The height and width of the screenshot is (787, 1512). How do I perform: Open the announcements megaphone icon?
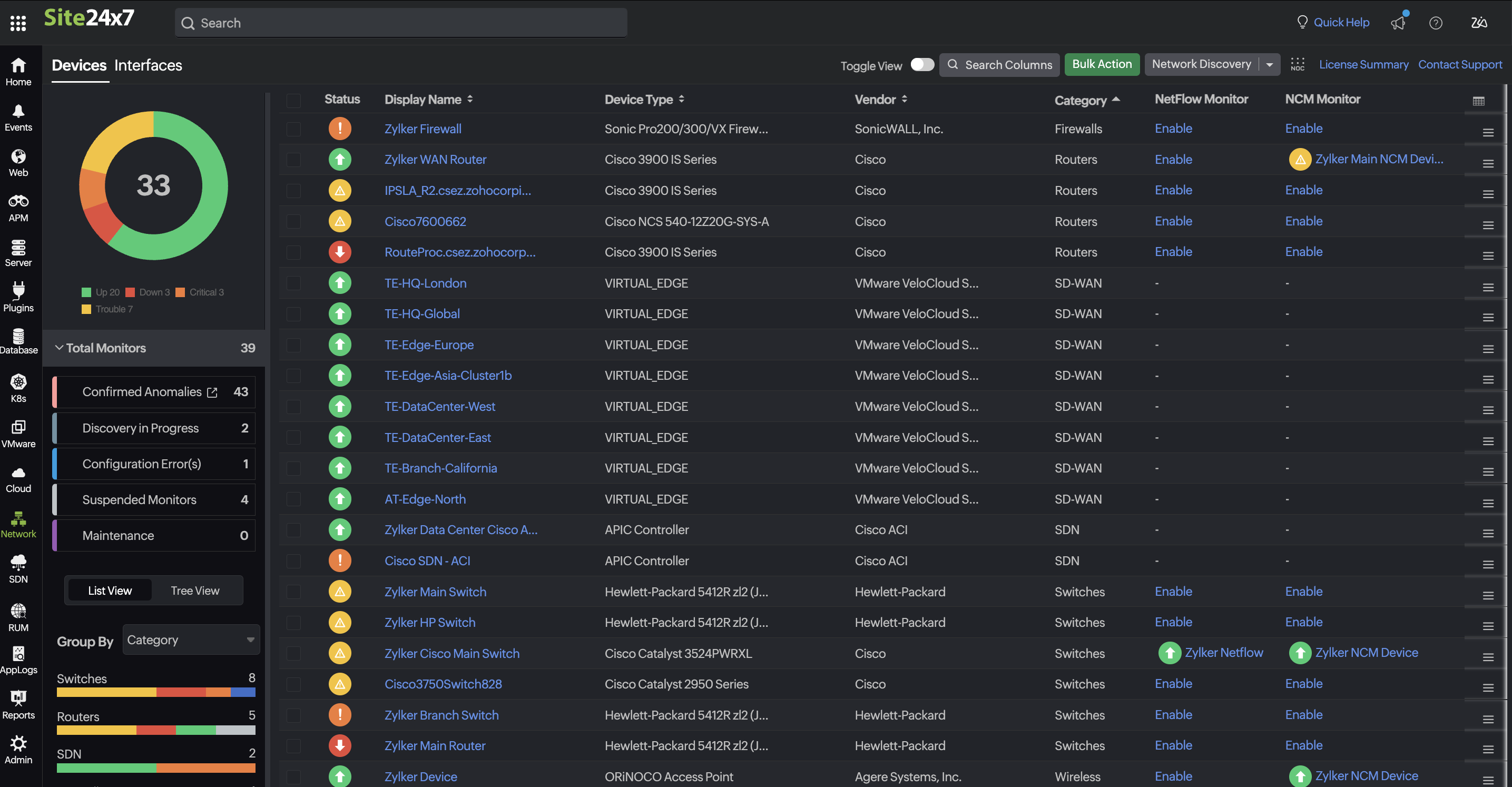(1398, 23)
